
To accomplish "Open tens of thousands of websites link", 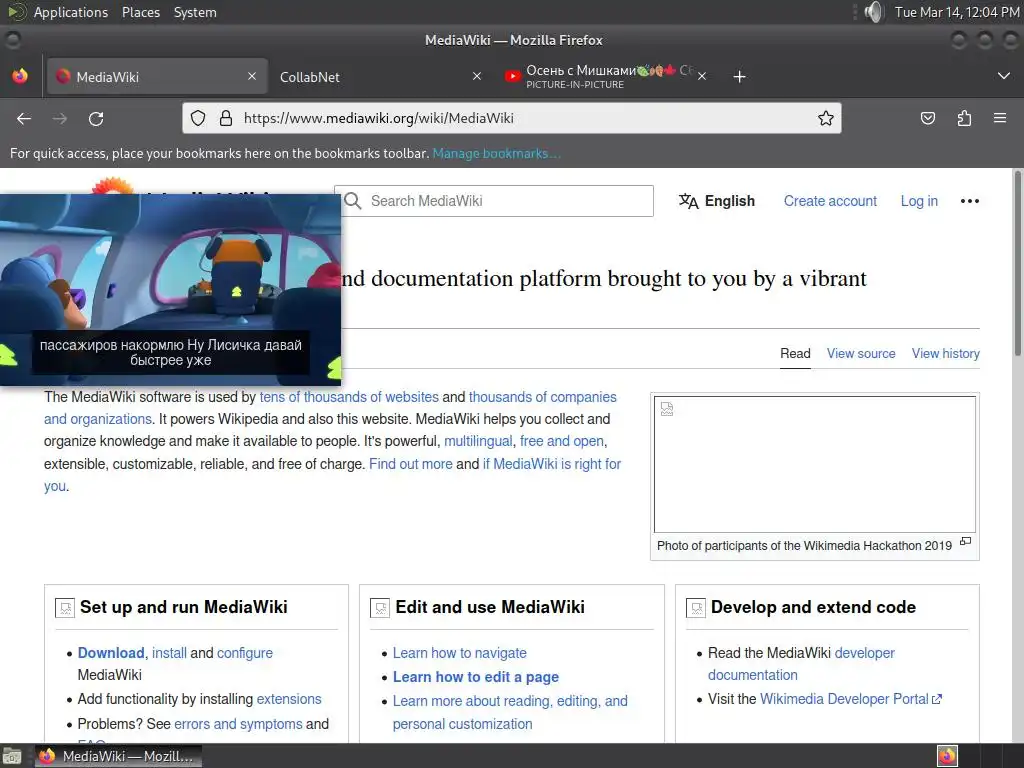I will pos(349,397).
